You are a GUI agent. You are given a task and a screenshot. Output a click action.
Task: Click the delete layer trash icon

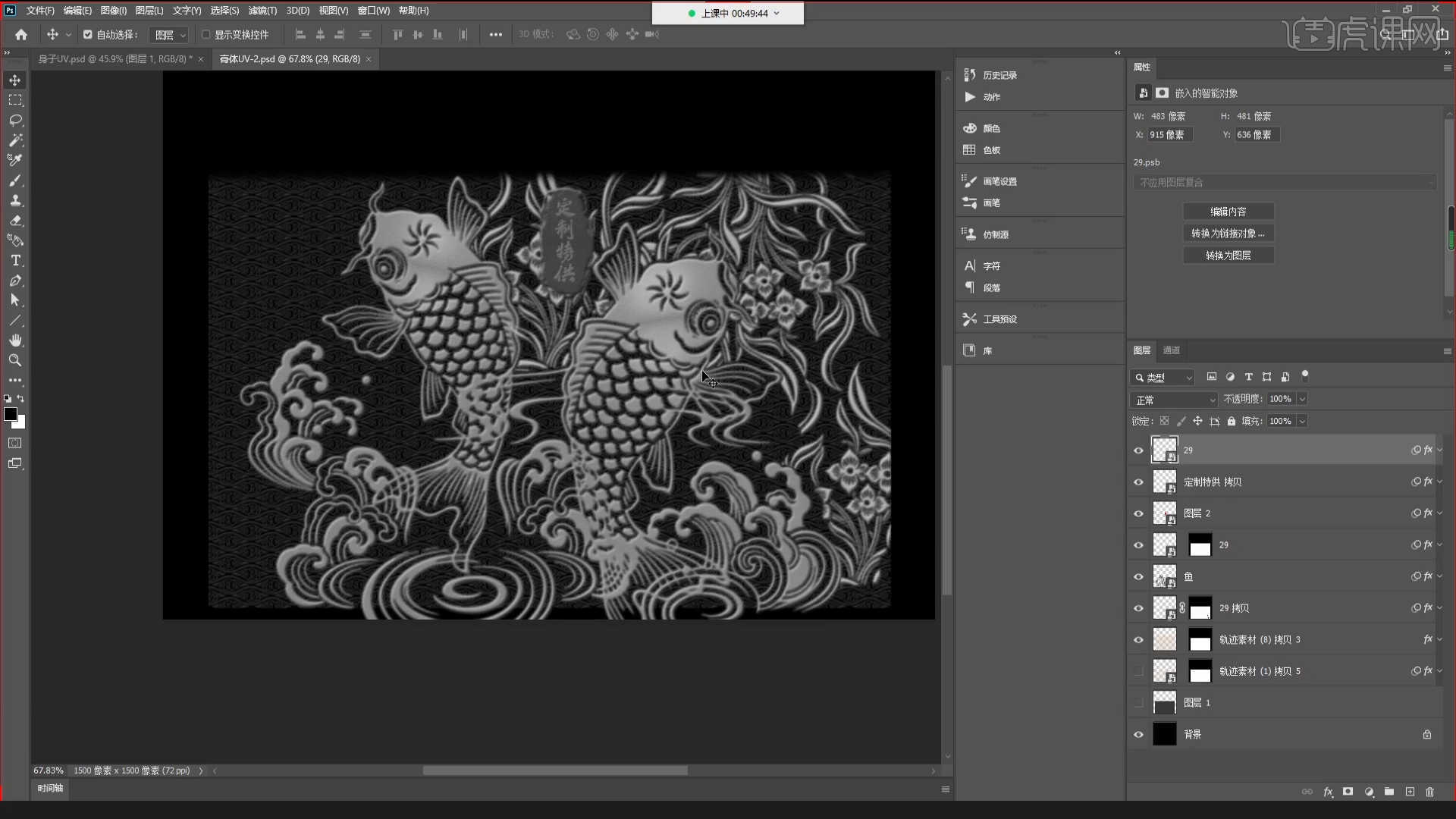(1430, 792)
